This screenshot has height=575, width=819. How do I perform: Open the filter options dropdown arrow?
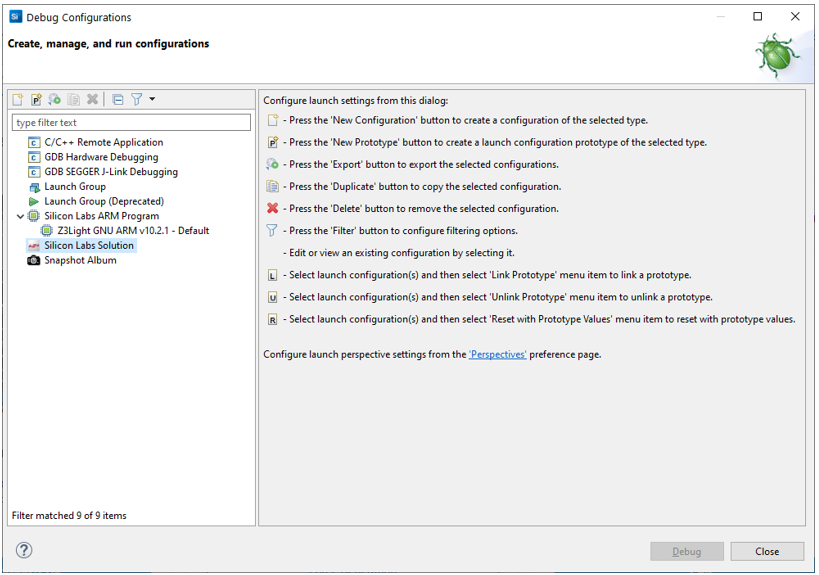click(152, 99)
